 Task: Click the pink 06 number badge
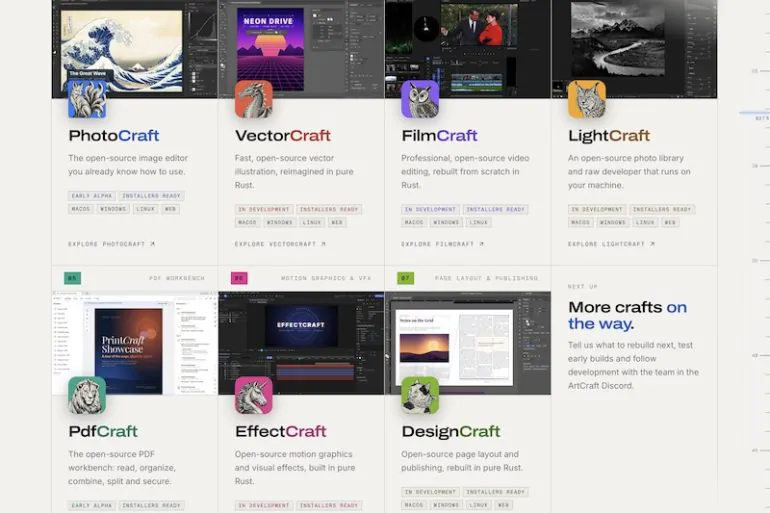coord(239,278)
